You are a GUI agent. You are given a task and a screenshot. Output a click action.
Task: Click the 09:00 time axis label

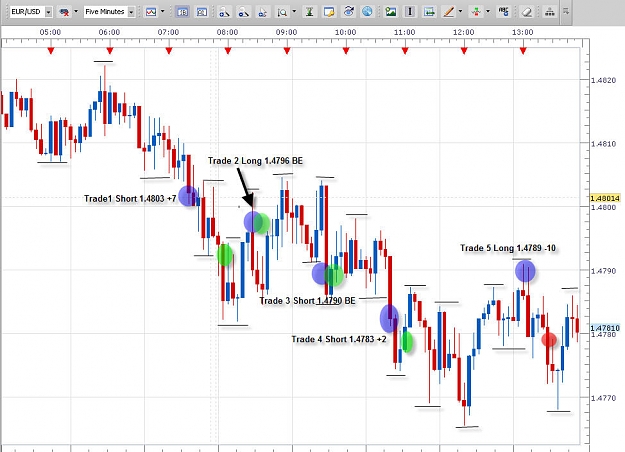coord(286,32)
